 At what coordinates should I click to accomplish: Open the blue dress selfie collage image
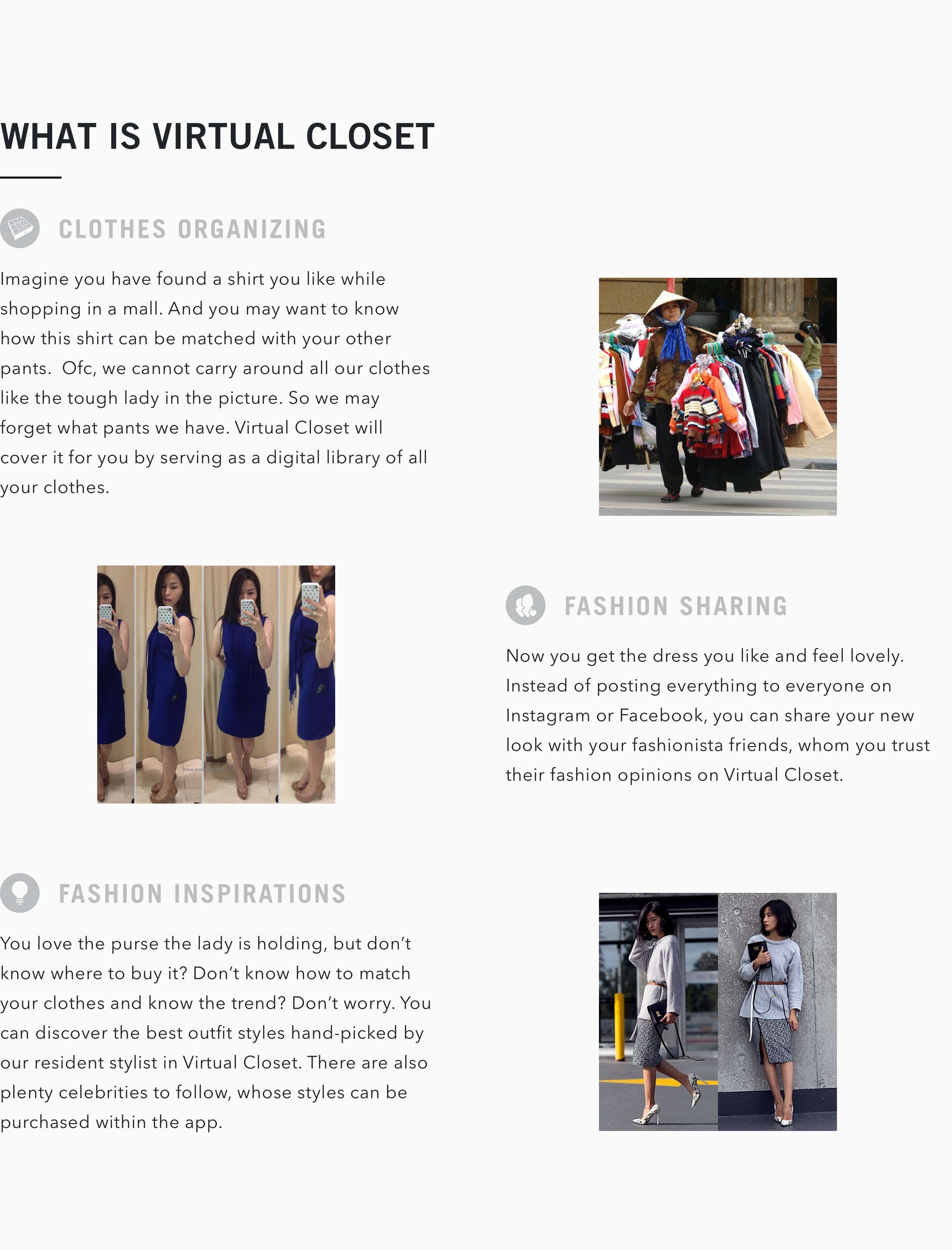pyautogui.click(x=216, y=684)
